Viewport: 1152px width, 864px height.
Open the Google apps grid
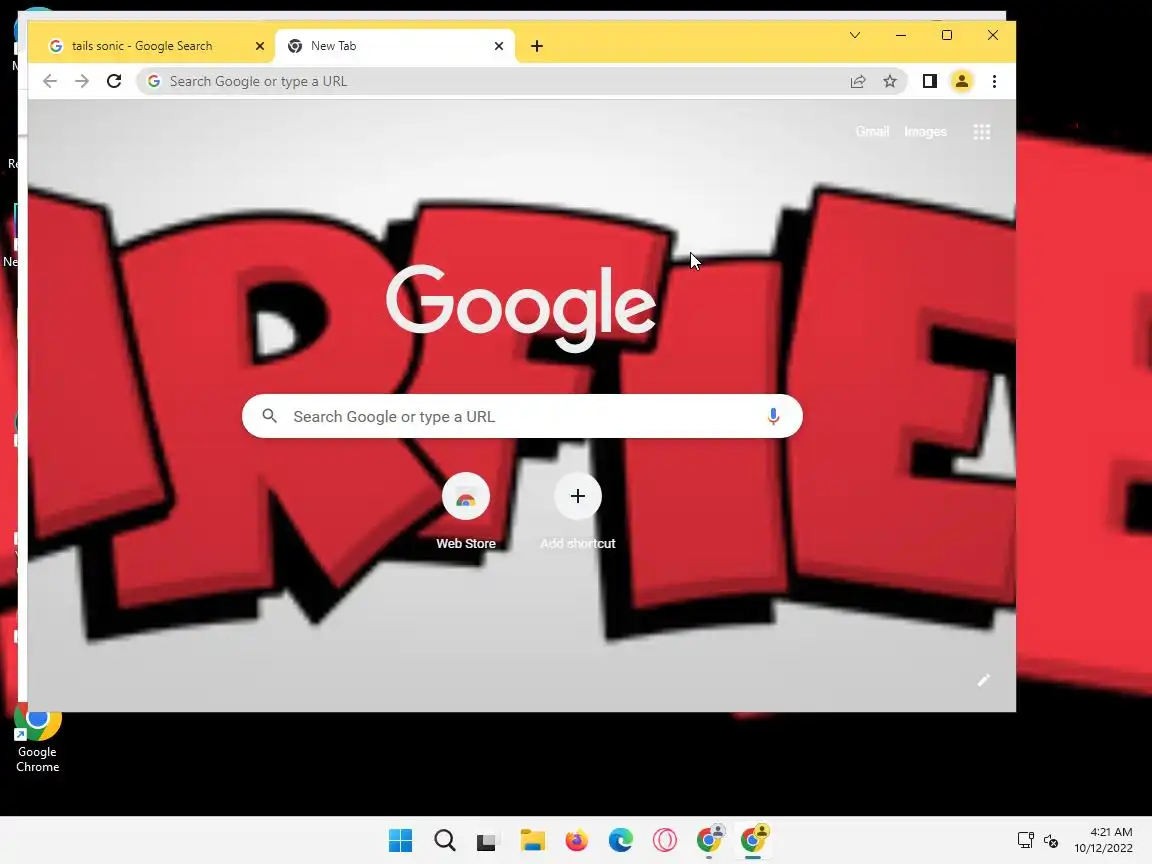[982, 132]
